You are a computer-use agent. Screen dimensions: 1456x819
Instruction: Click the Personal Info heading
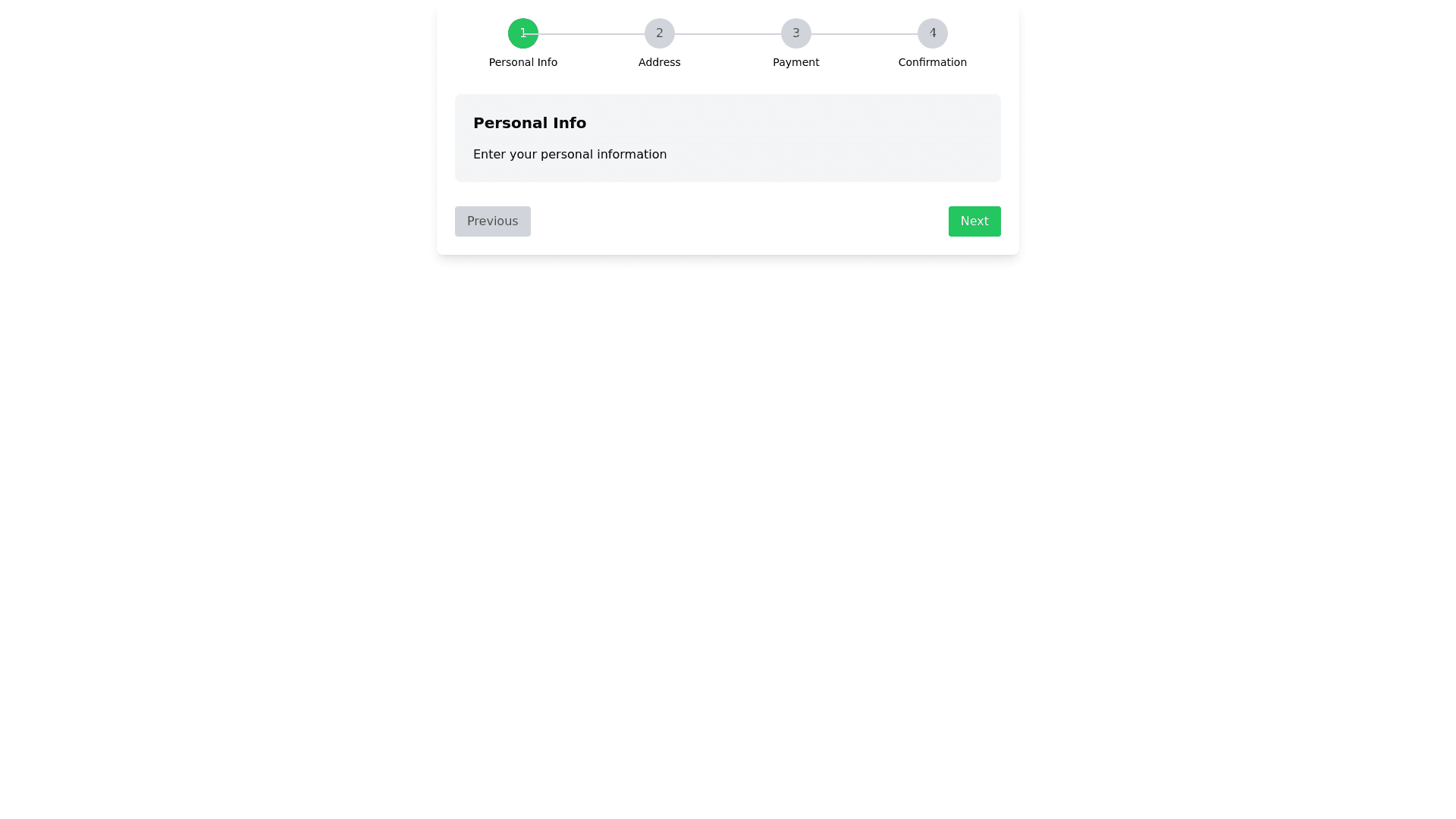pyautogui.click(x=529, y=123)
